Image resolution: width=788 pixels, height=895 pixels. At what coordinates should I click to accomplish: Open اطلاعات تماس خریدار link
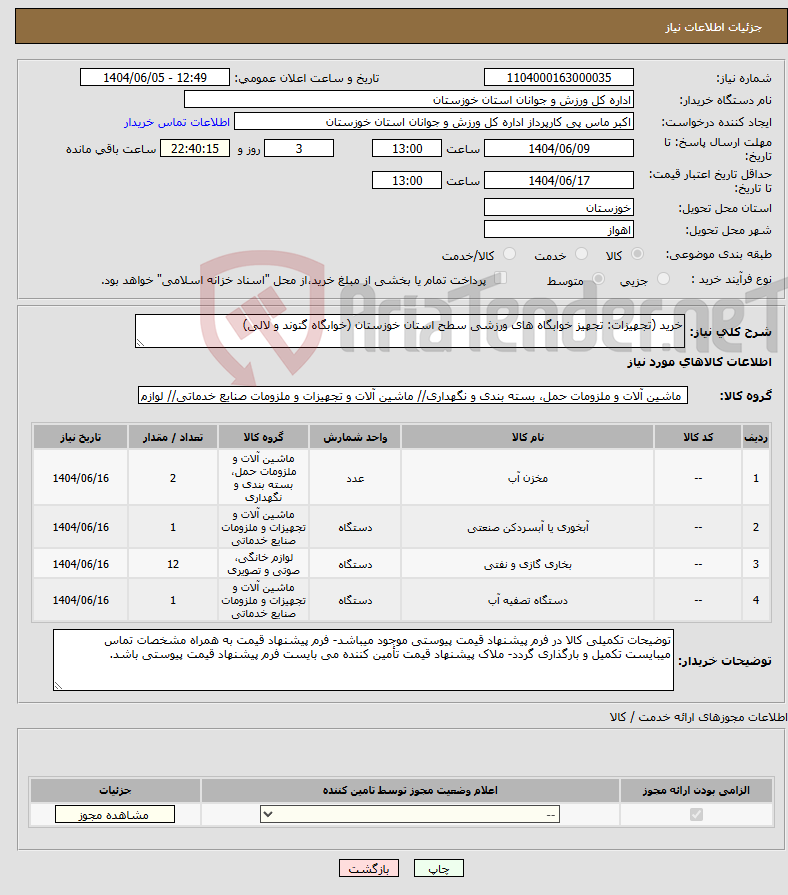[x=177, y=122]
